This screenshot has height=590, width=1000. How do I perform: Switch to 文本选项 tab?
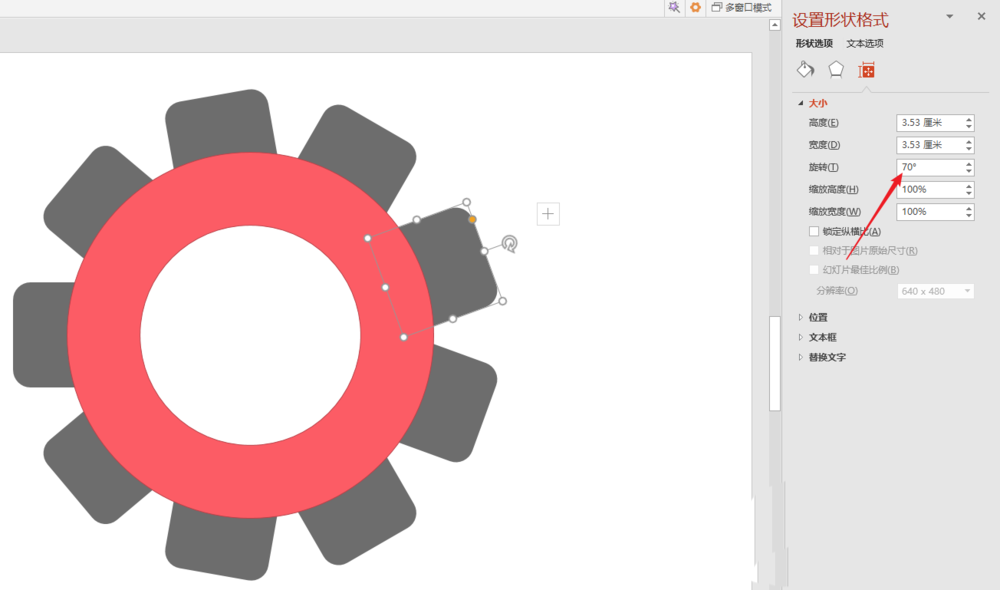[x=865, y=43]
